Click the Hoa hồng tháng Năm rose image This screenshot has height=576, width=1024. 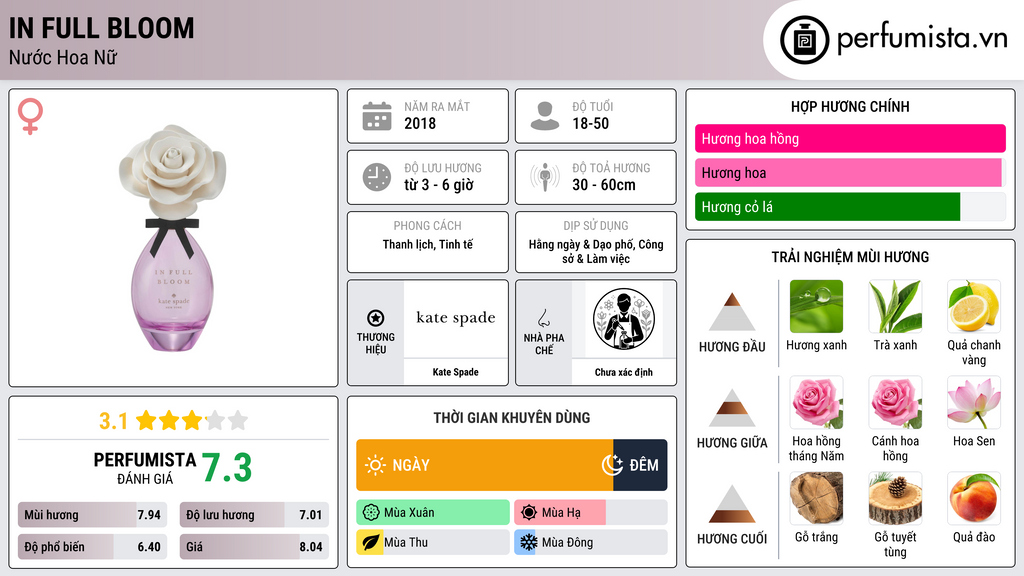pyautogui.click(x=816, y=402)
